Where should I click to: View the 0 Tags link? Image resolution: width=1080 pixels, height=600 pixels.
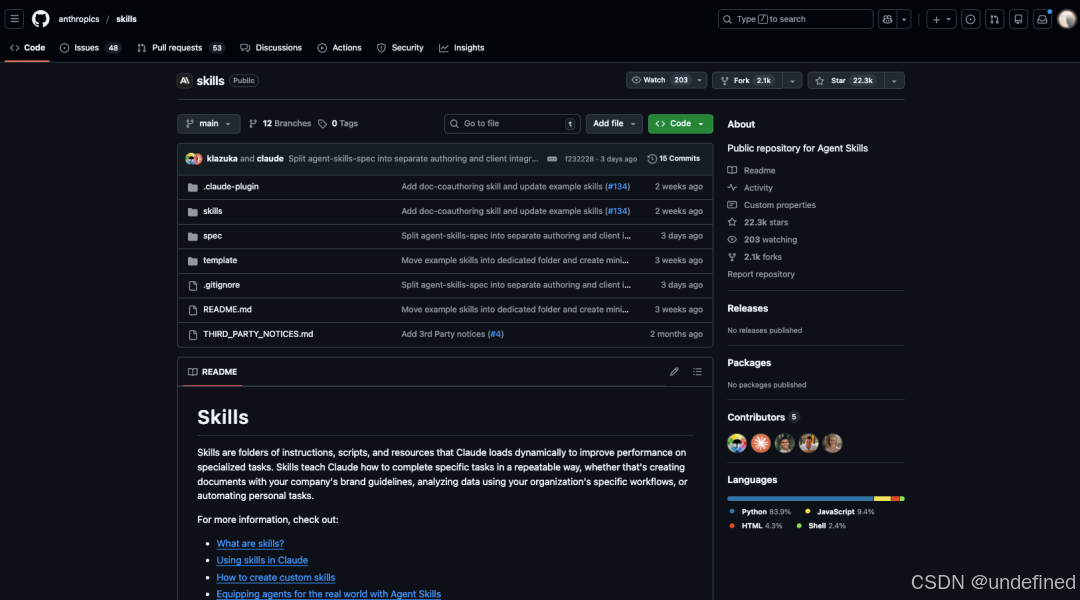tap(338, 123)
